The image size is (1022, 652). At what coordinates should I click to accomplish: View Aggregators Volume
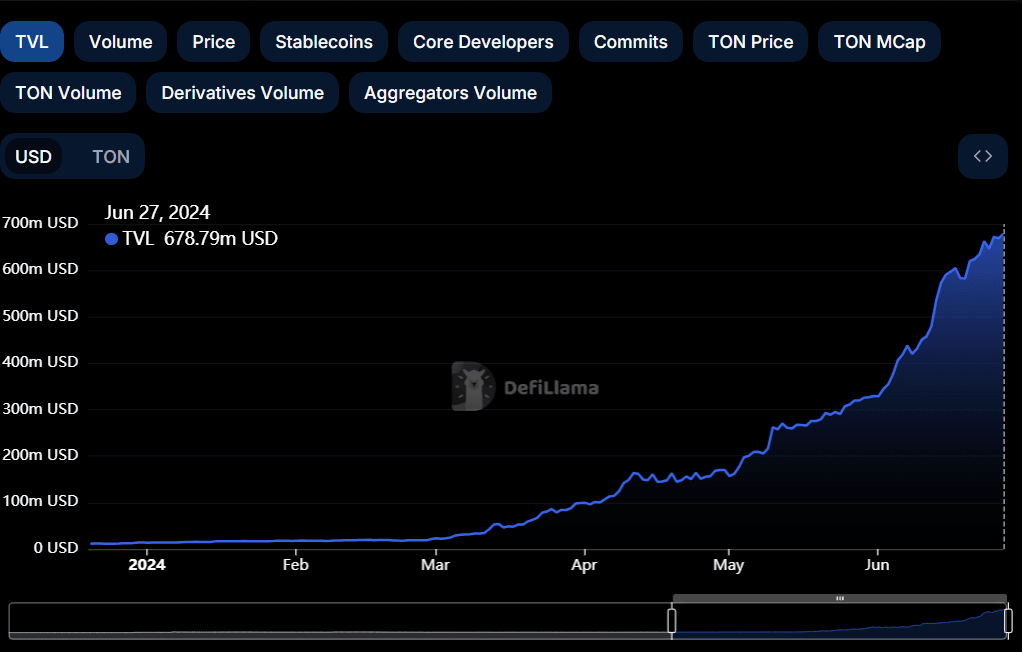point(449,92)
